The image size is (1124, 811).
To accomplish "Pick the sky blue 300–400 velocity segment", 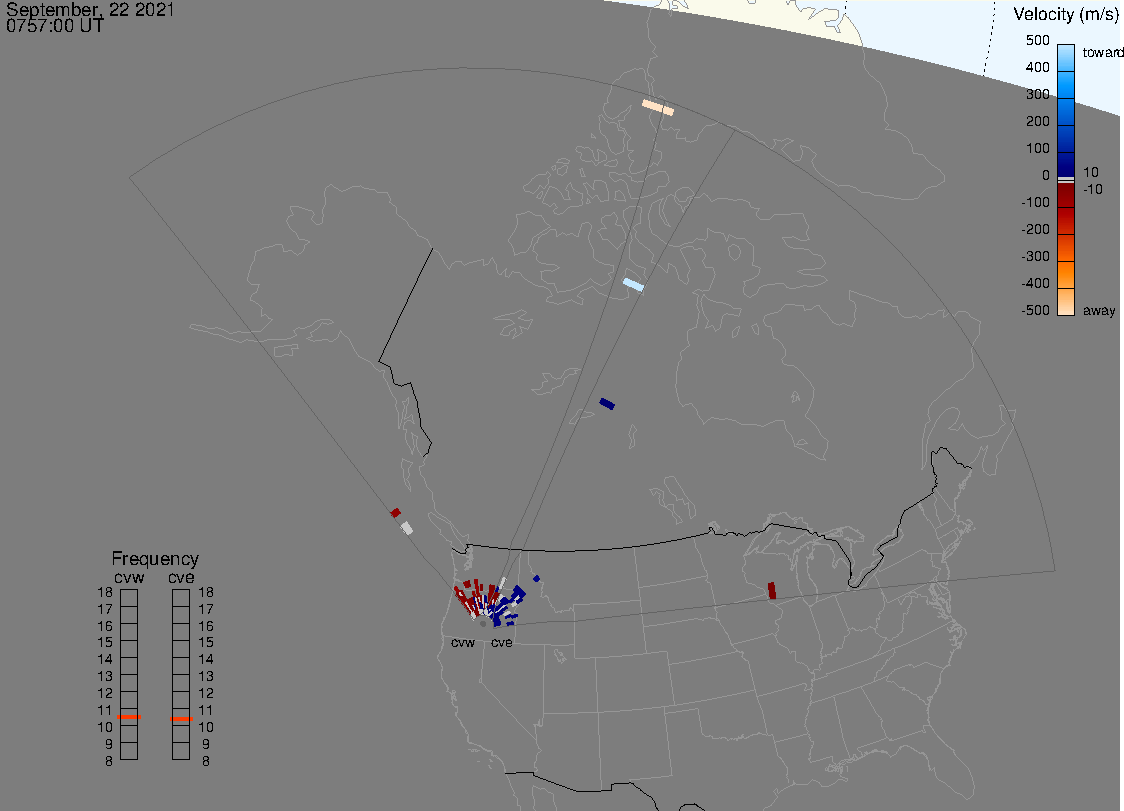I will click(1066, 85).
